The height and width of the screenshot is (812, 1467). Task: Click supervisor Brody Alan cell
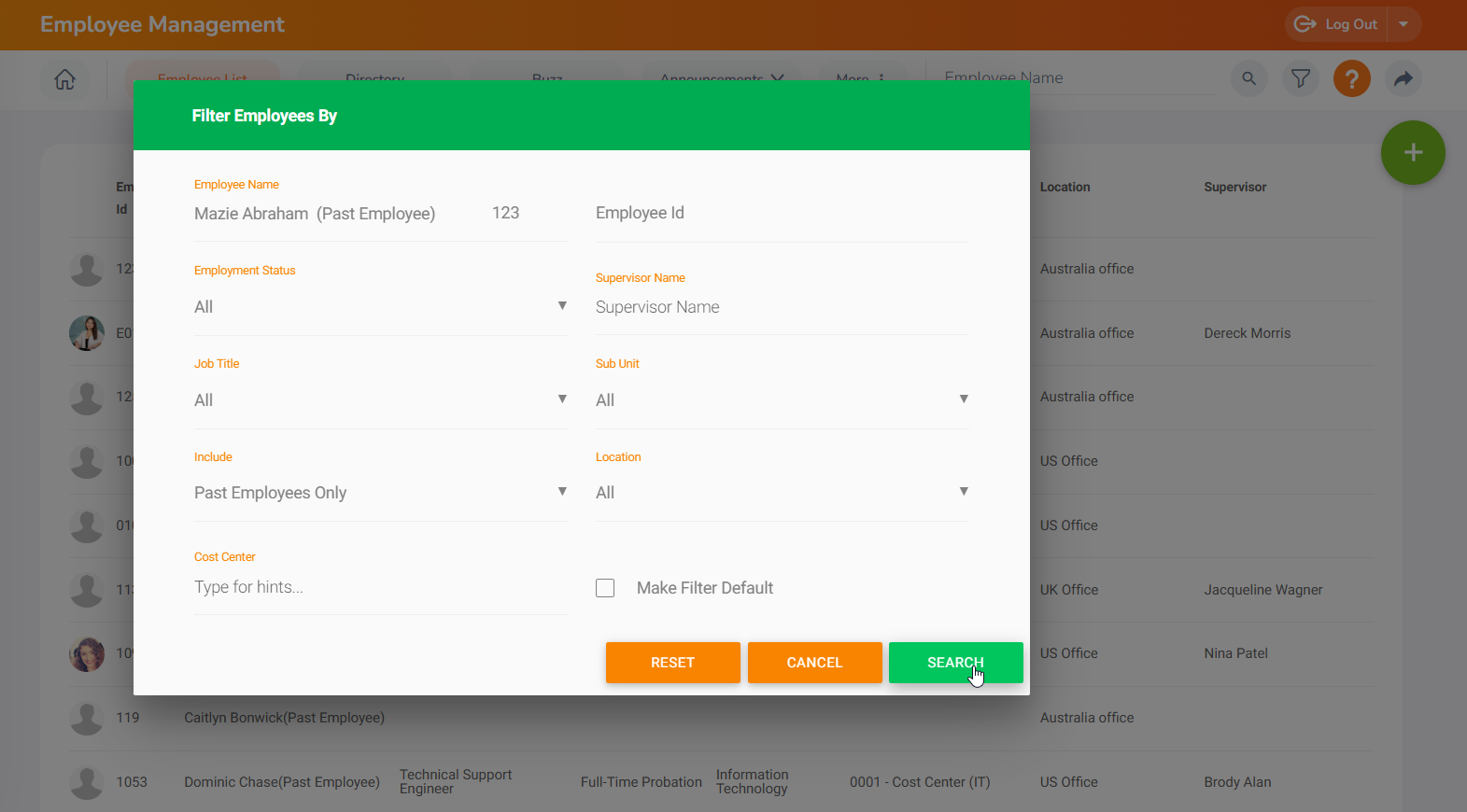click(x=1237, y=782)
